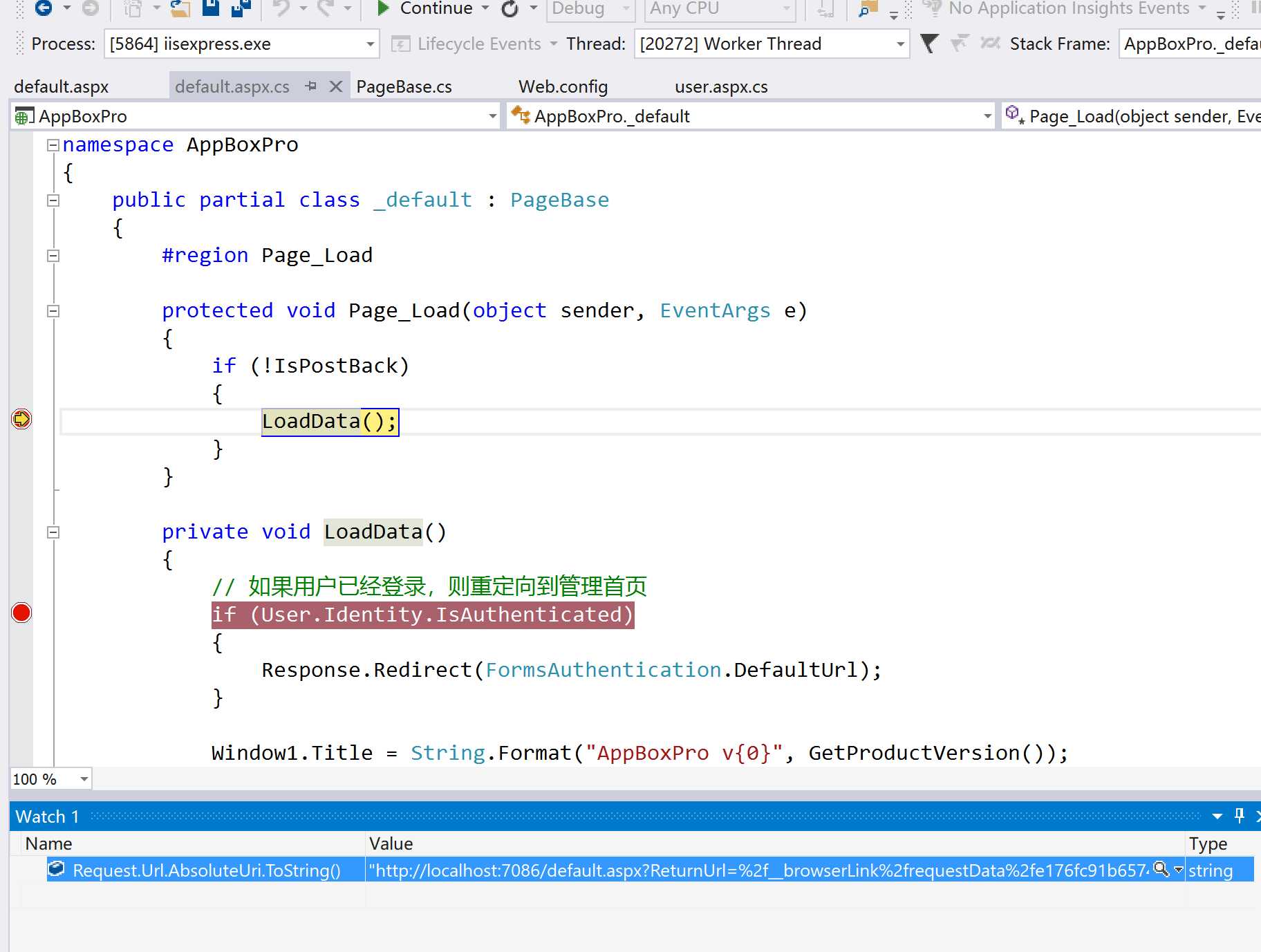Click the Undo arrow icon
1261x952 pixels.
coord(282,8)
